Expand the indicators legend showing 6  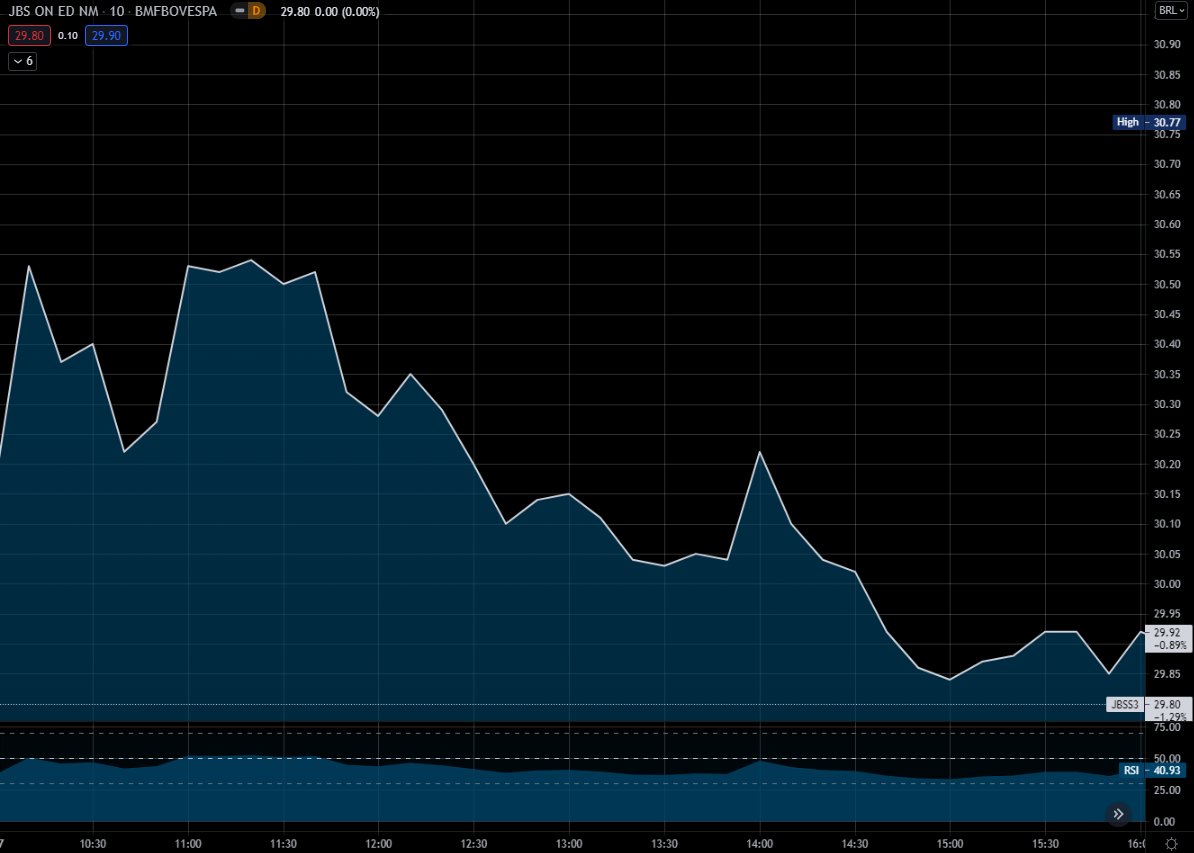23,61
